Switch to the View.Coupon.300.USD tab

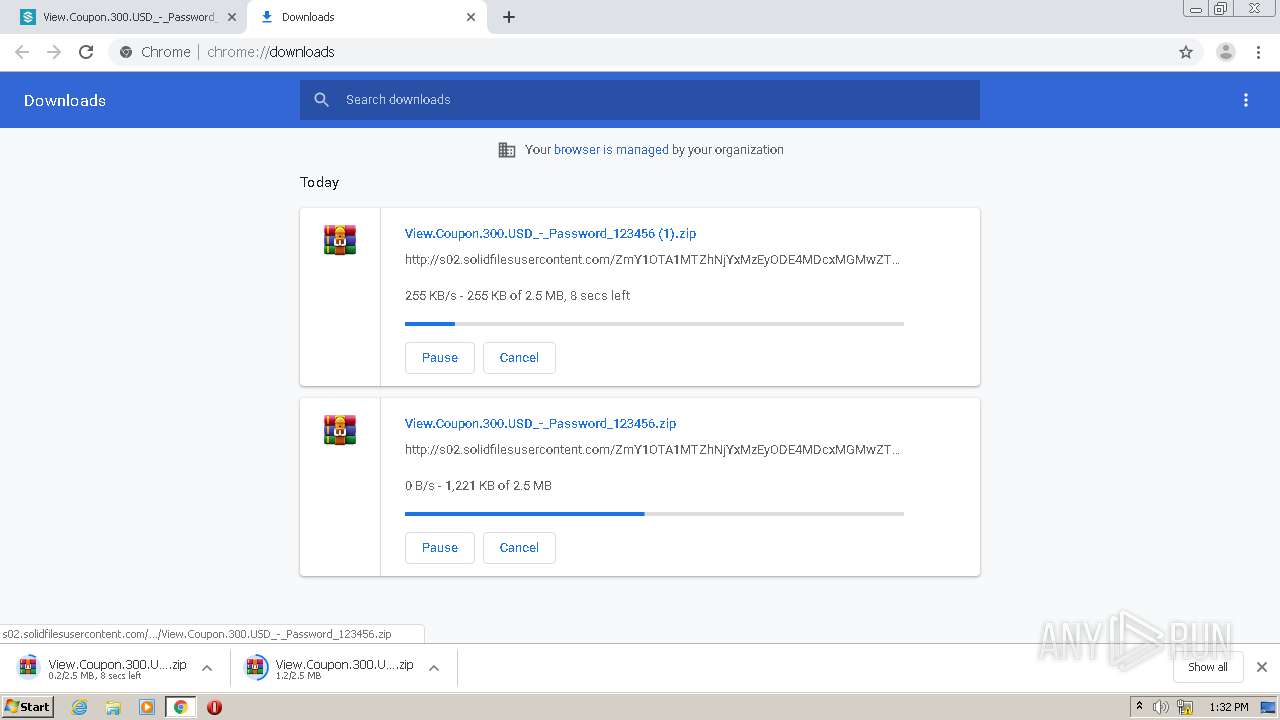128,17
